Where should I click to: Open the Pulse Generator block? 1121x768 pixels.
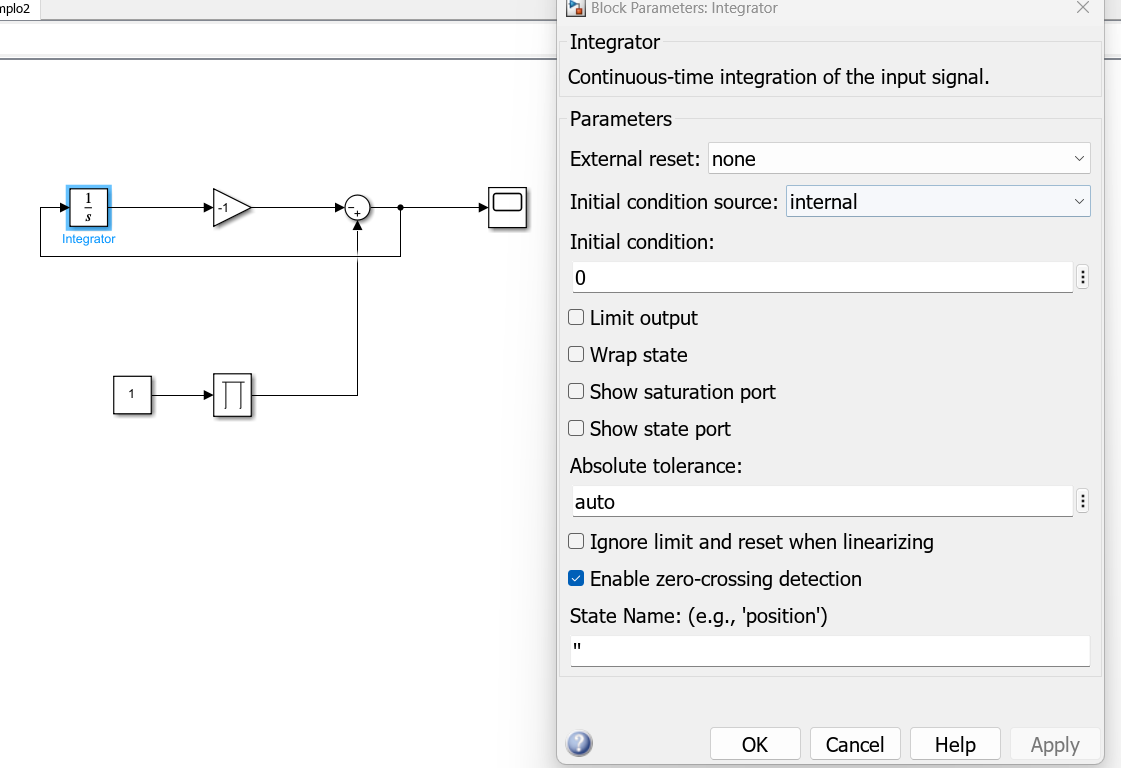pos(232,395)
